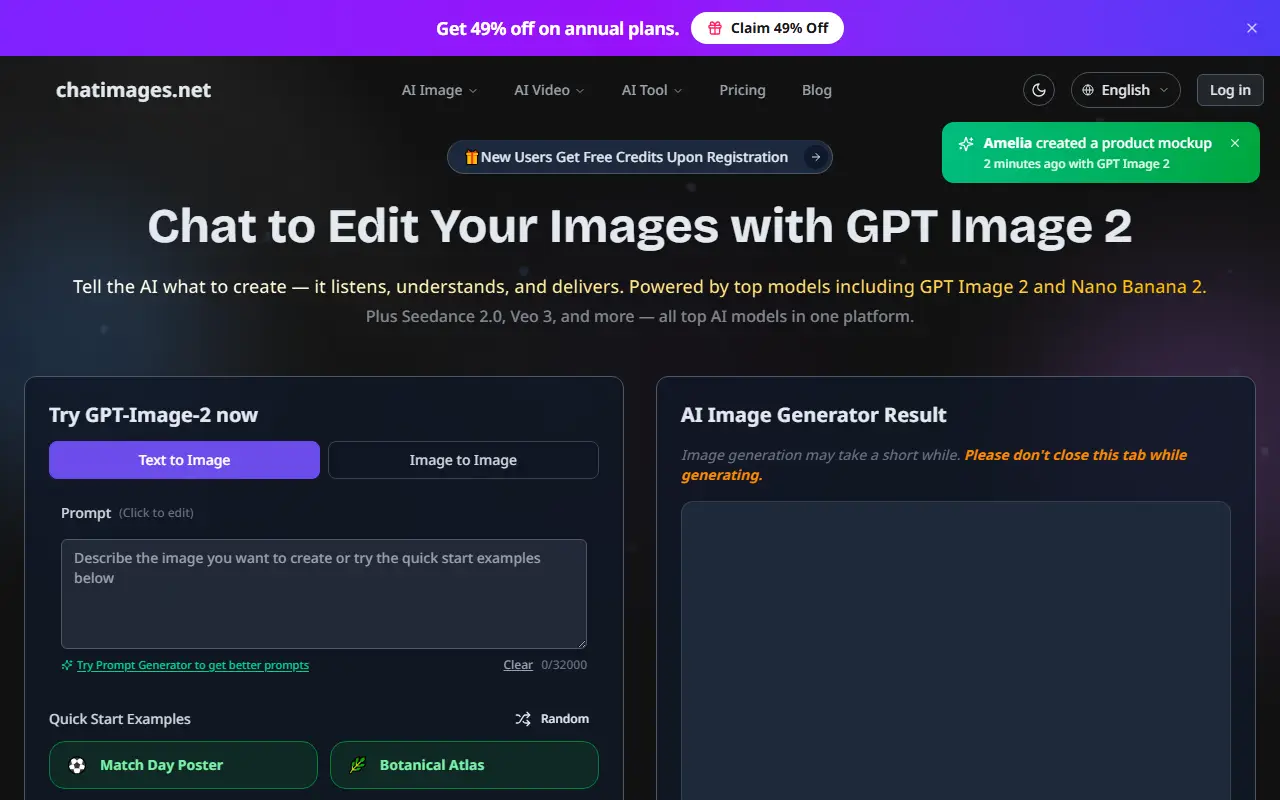Image resolution: width=1280 pixels, height=800 pixels.
Task: Click the gift emoji on Free Credits banner
Action: click(472, 157)
